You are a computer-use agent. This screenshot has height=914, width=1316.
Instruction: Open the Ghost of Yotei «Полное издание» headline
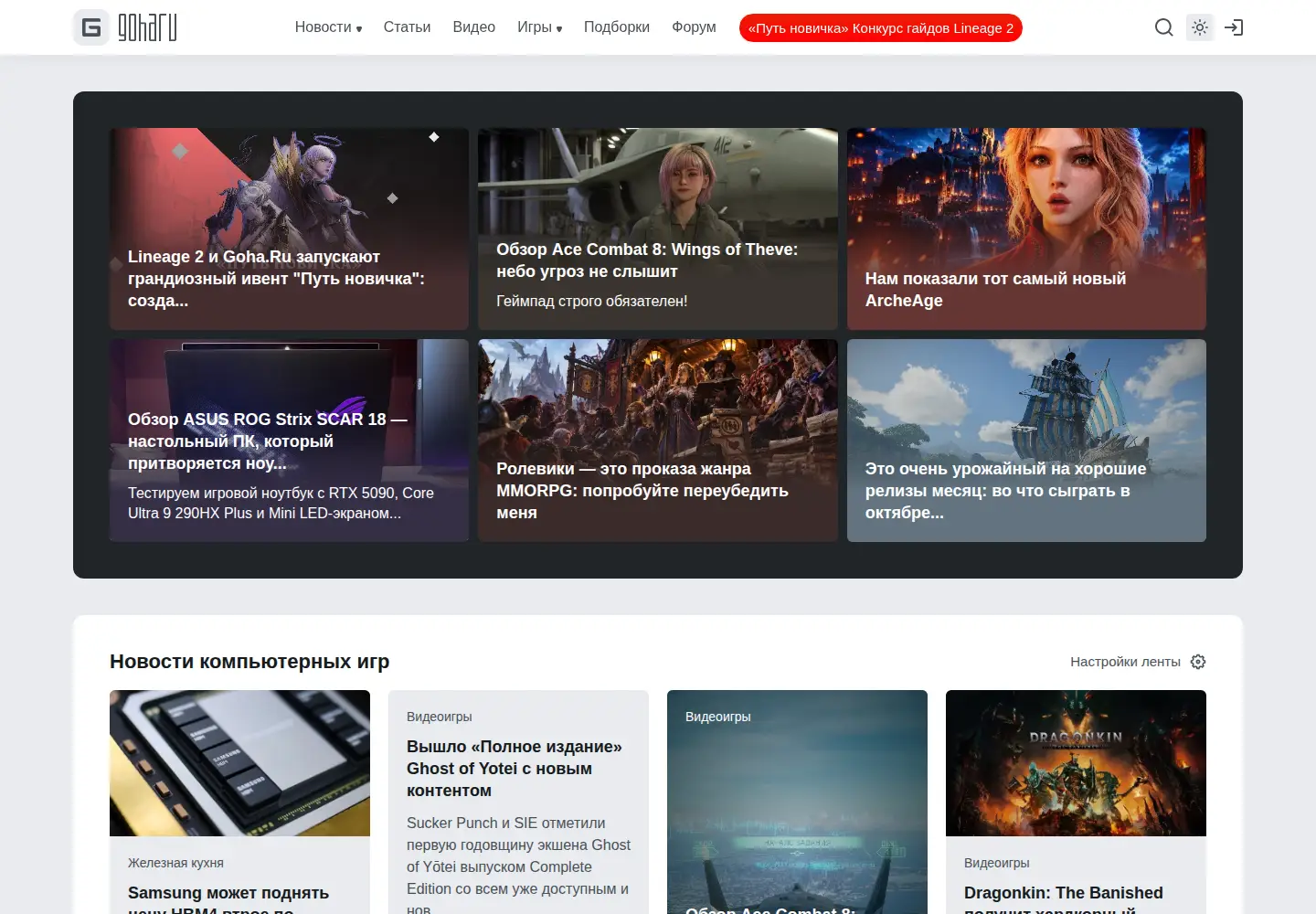pyautogui.click(x=515, y=769)
